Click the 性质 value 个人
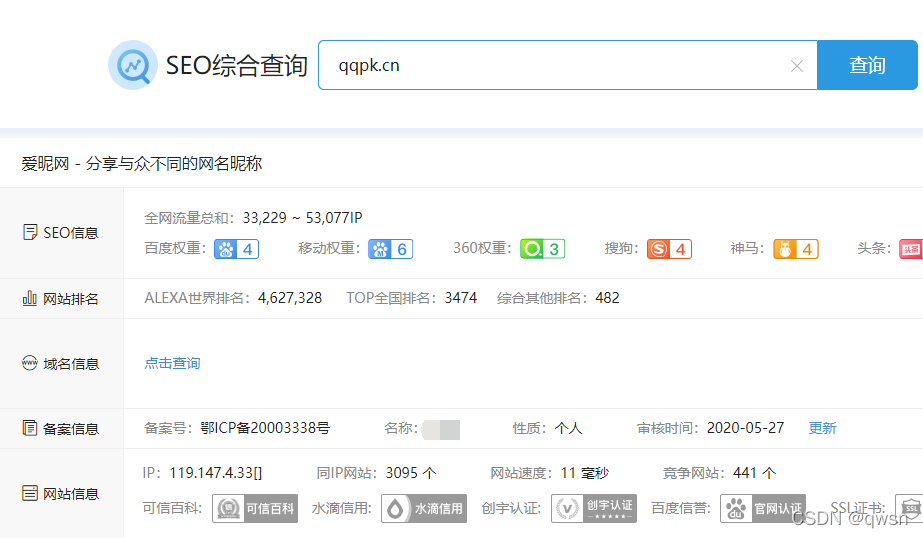 click(568, 428)
